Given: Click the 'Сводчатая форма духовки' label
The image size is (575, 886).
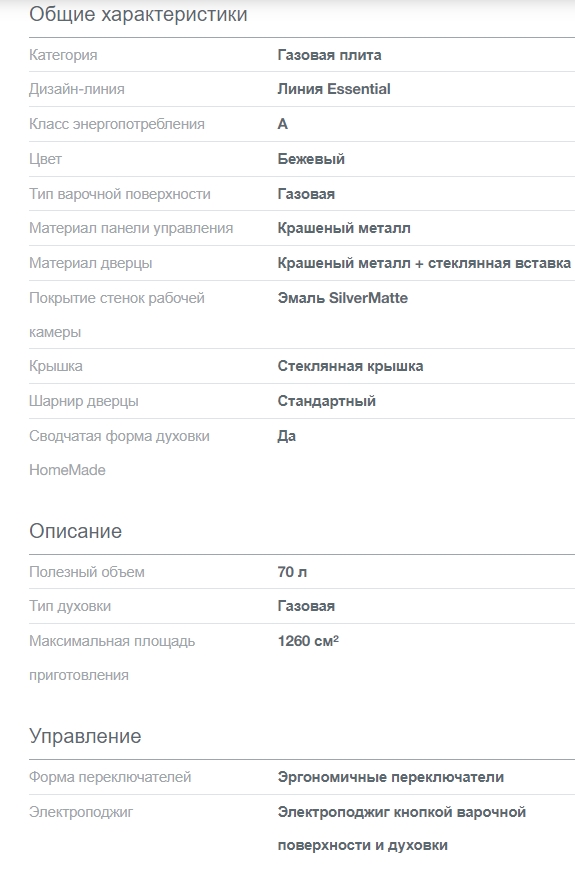Looking at the screenshot, I should (x=119, y=436).
